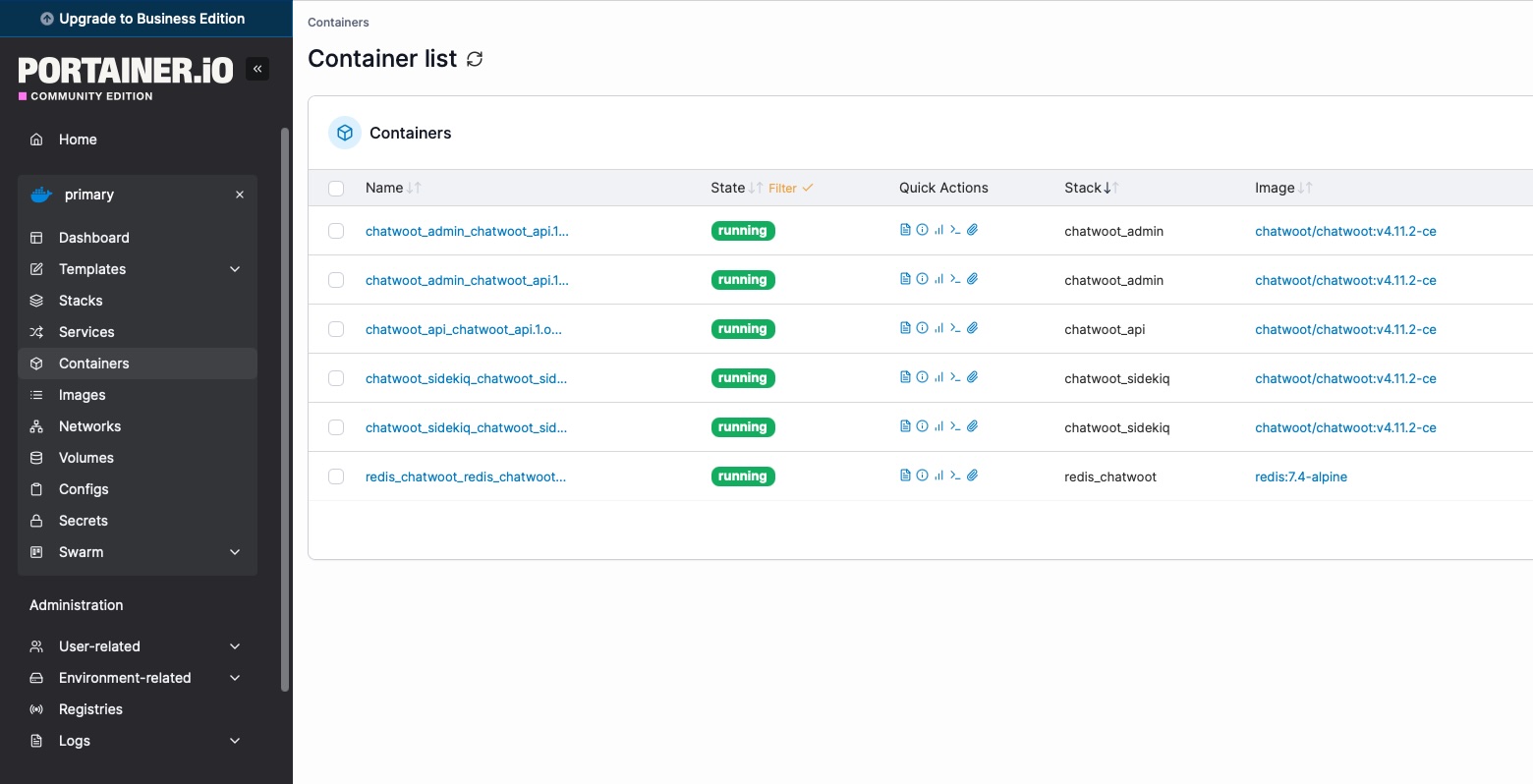Open logs icon for second chatwoot_sidekiq container
Viewport: 1533px width, 784px height.
905,426
